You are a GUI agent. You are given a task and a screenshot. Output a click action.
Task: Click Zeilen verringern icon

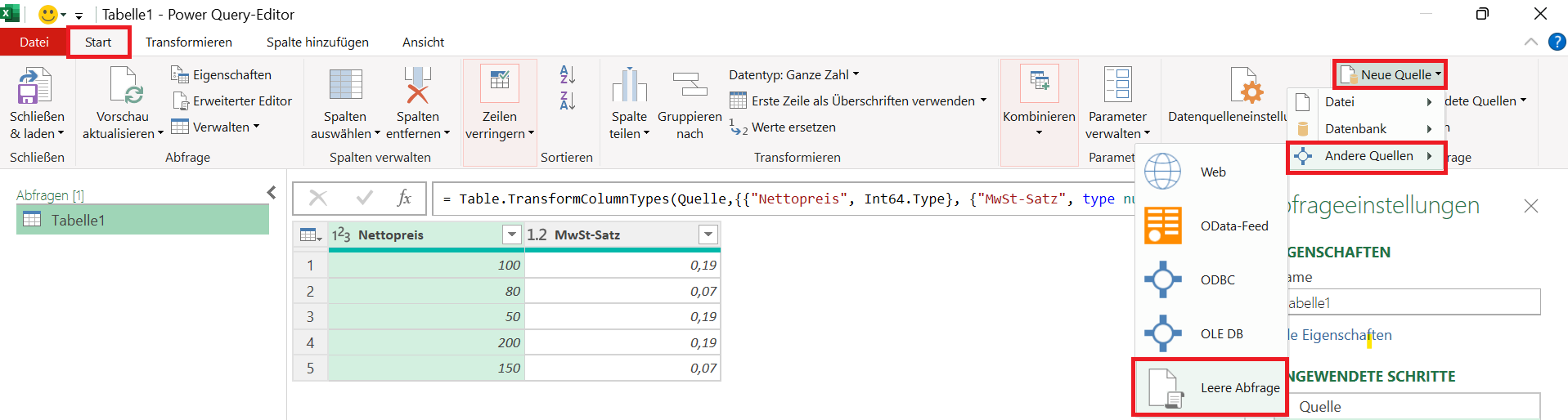coord(499,83)
